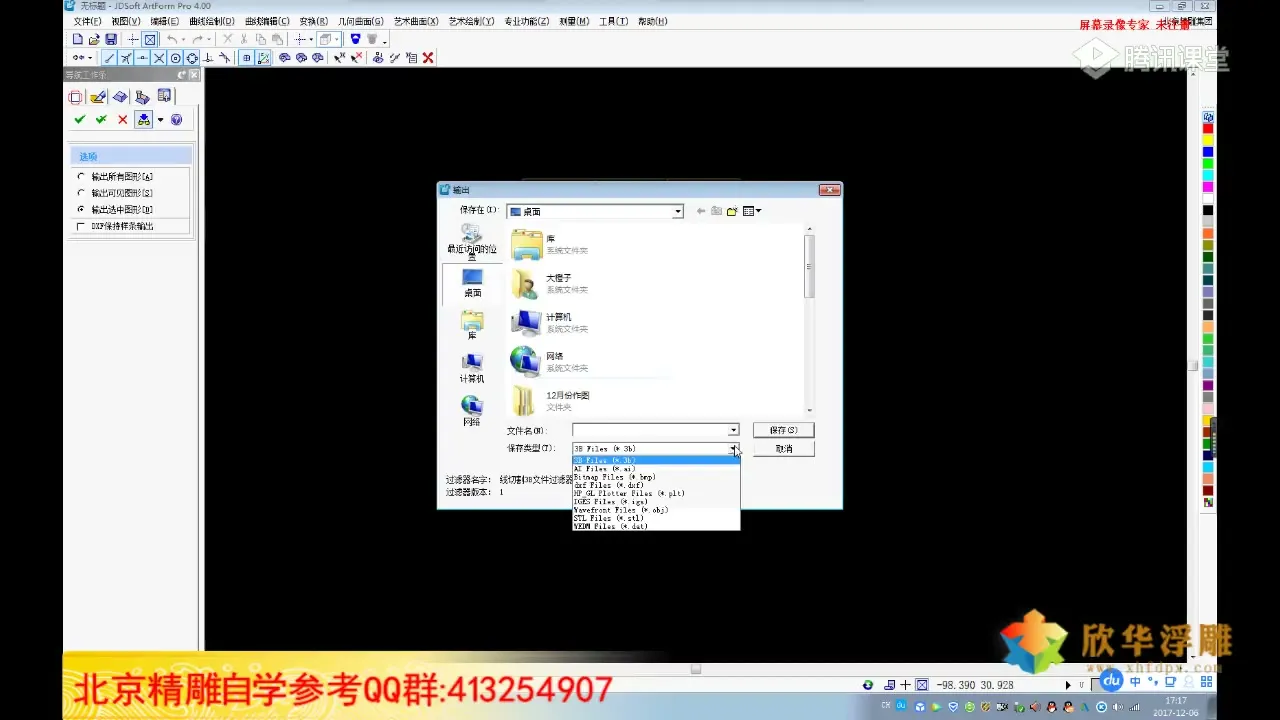Apply changes with the green checkmark icon
The image size is (1280, 720).
point(79,119)
